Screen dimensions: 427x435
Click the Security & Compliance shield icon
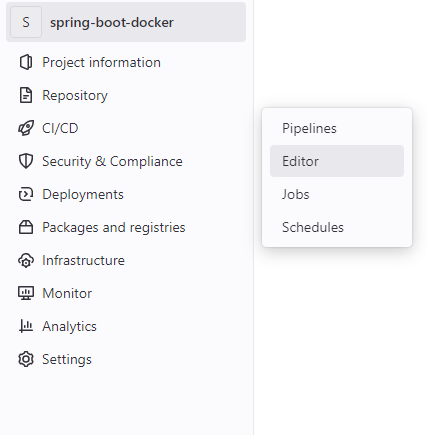26,161
